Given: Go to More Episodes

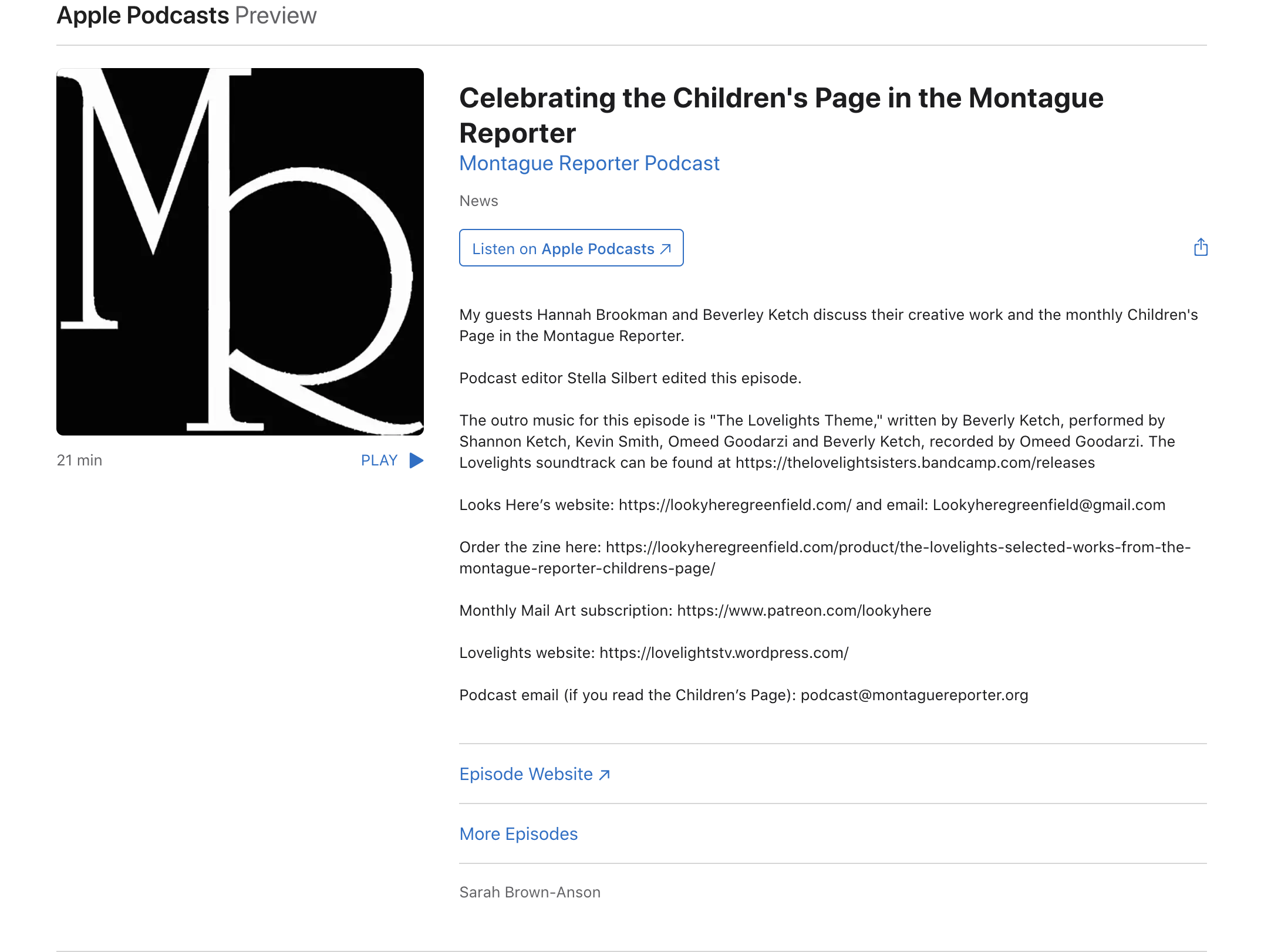Looking at the screenshot, I should pos(518,834).
